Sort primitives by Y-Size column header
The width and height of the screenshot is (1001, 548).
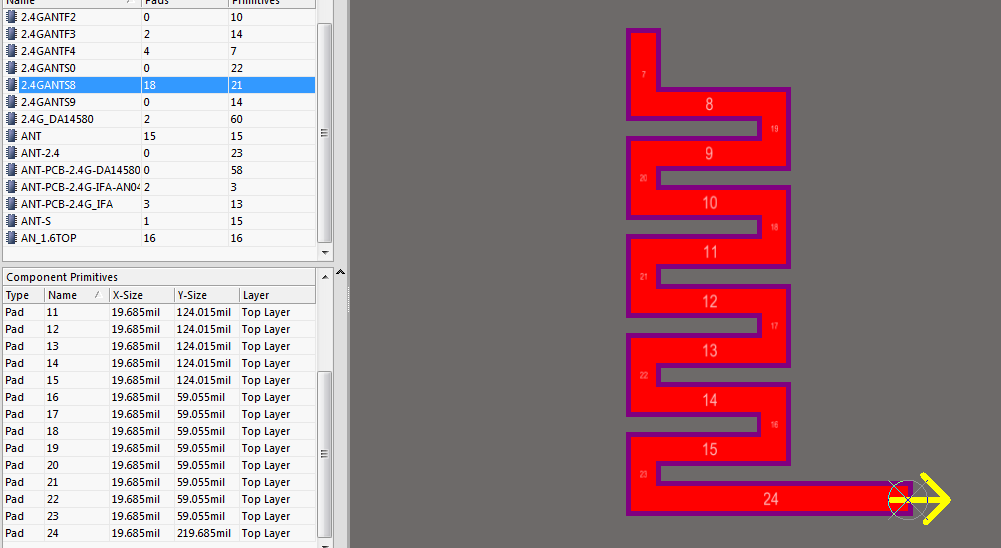207,295
